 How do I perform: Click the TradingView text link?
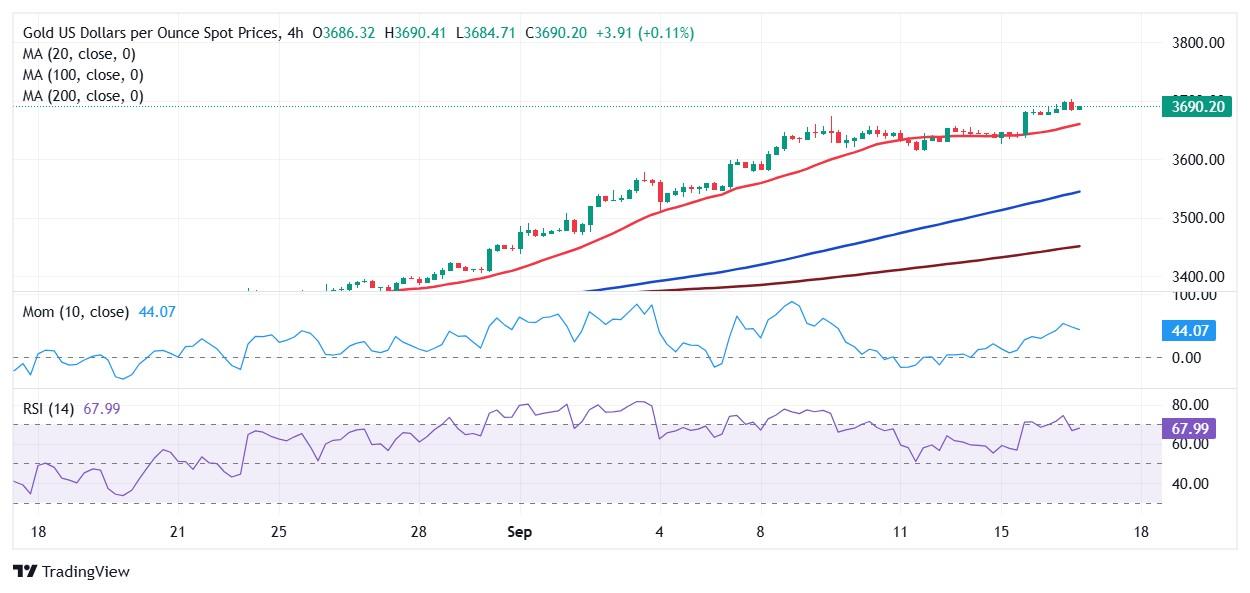pos(86,572)
